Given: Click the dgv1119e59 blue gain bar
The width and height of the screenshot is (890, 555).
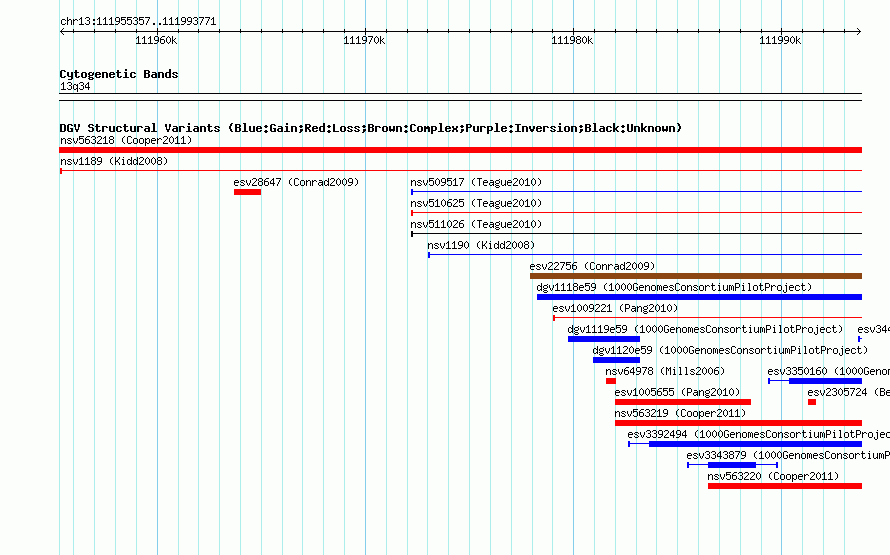Looking at the screenshot, I should 604,339.
